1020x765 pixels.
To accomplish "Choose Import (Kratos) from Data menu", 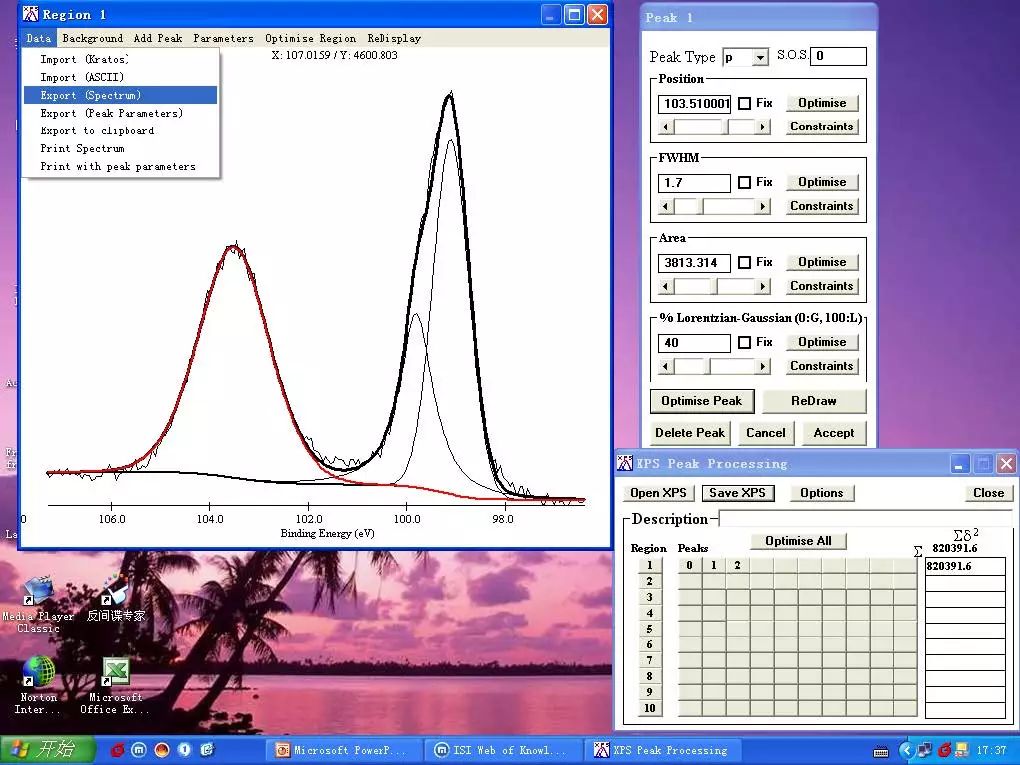I will 120,59.
